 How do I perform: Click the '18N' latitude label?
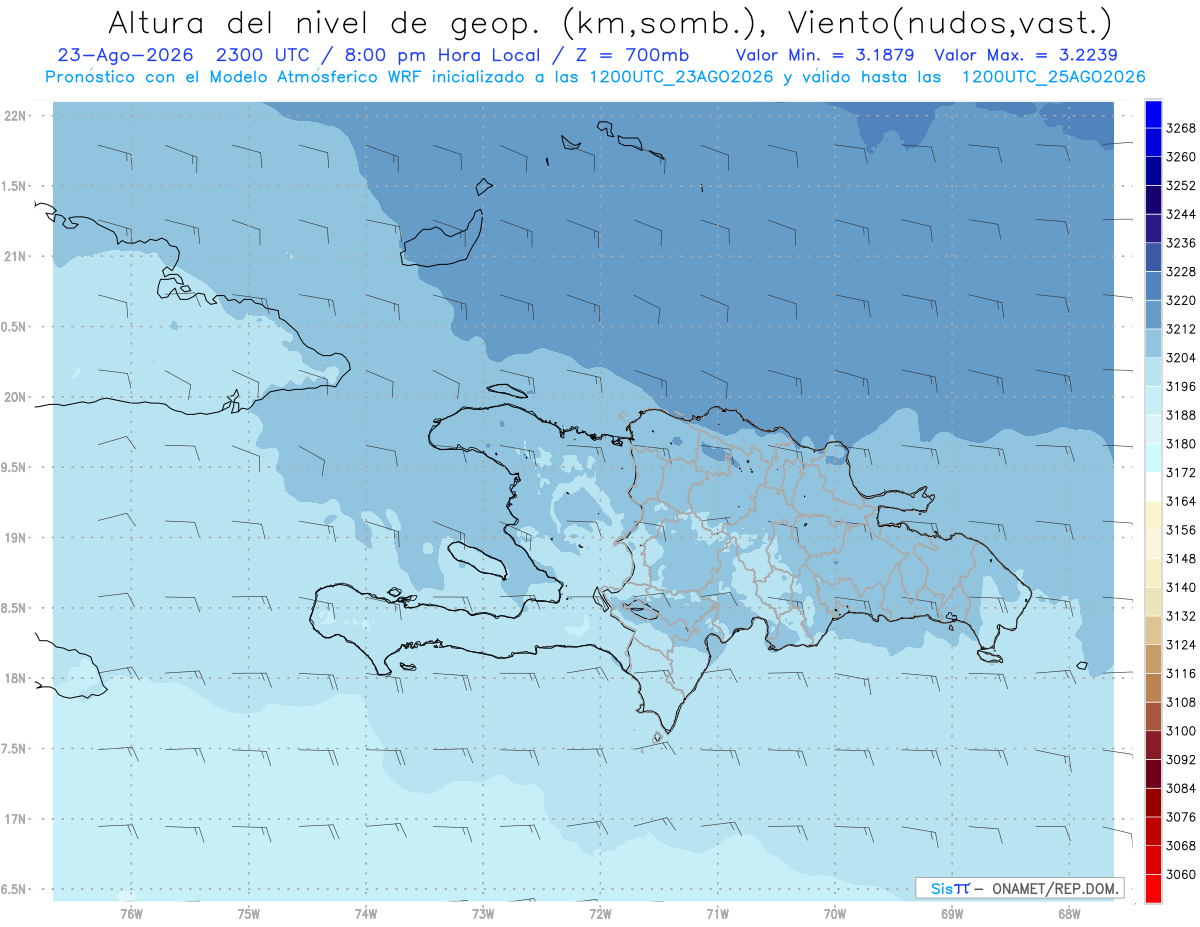(16, 678)
